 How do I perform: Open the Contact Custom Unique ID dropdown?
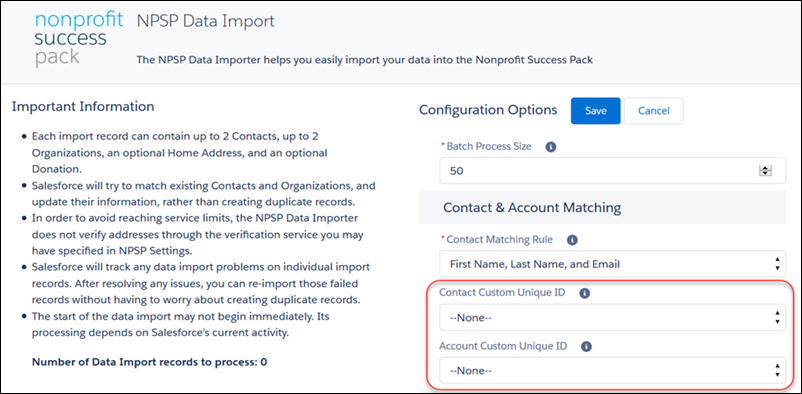(612, 318)
